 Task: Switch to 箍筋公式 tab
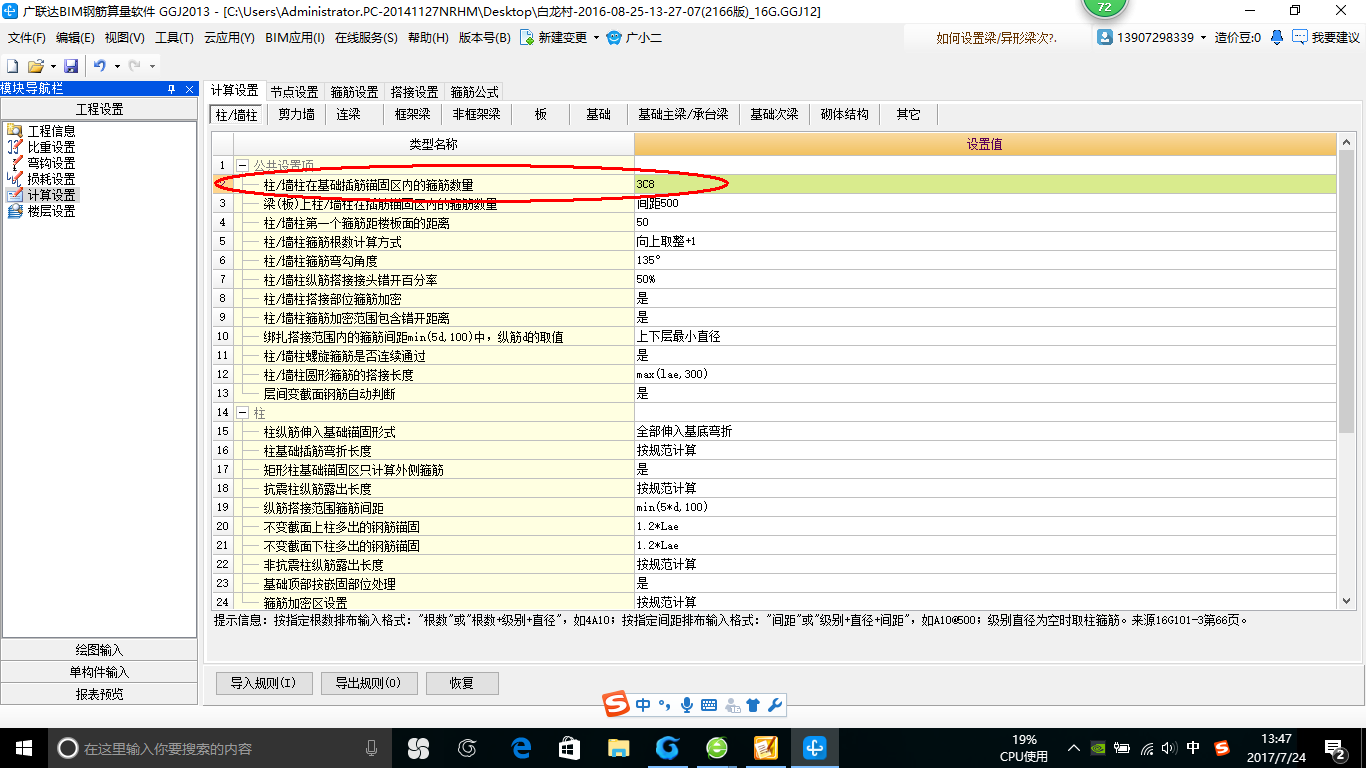tap(474, 91)
